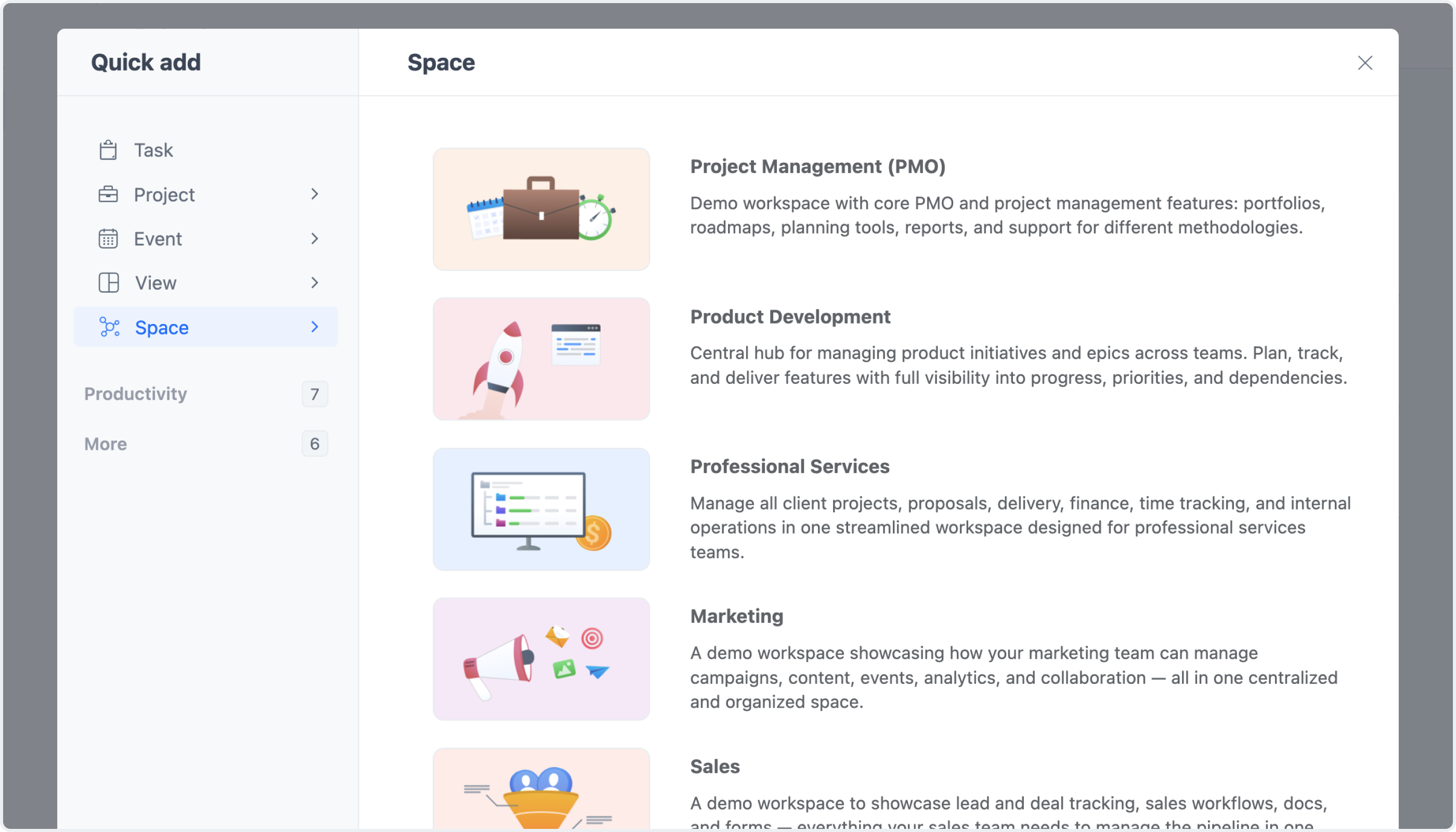
Task: Choose the Product Development template title
Action: point(790,317)
